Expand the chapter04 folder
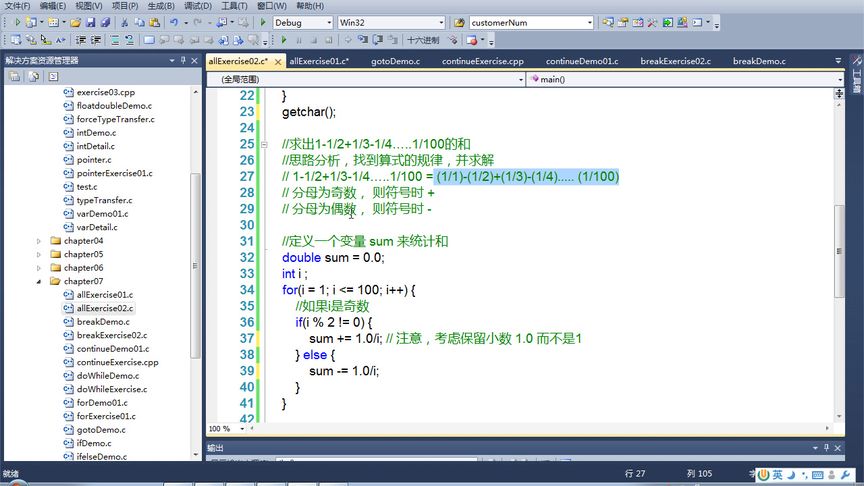This screenshot has width=864, height=486. [x=39, y=241]
